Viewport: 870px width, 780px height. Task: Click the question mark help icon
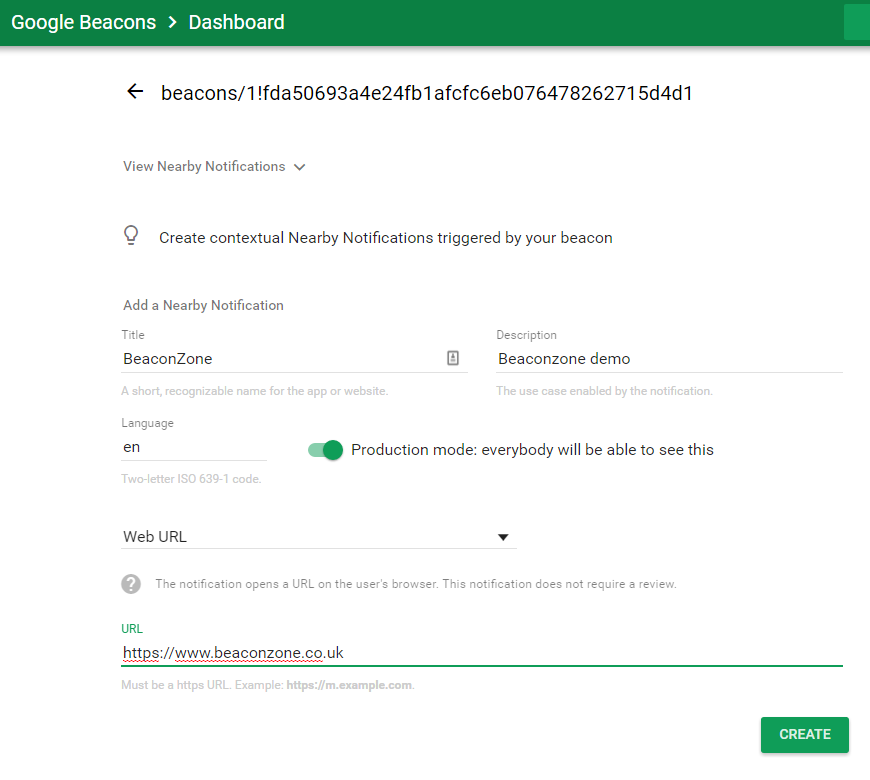click(x=131, y=584)
